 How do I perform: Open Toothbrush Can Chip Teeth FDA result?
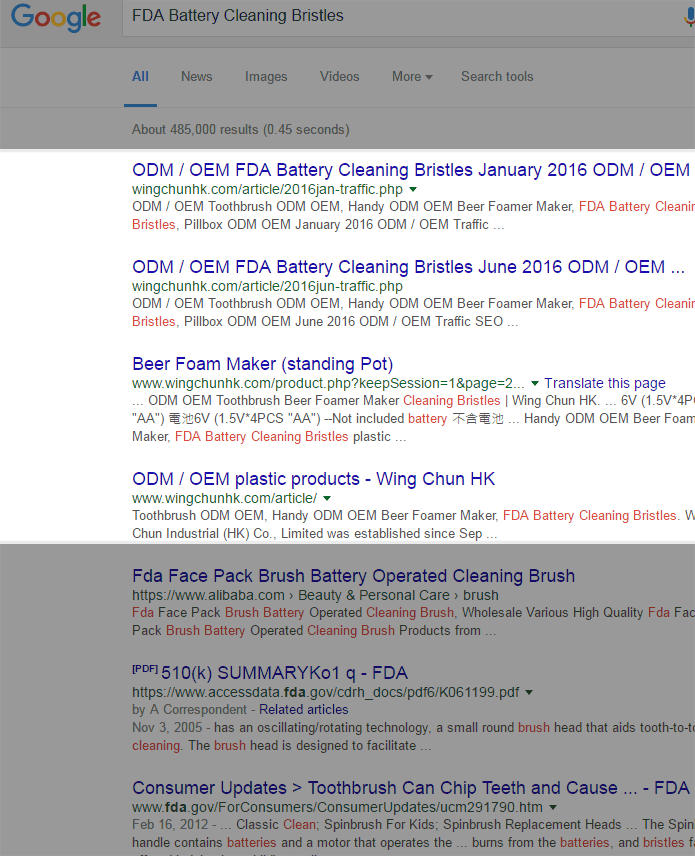coord(411,788)
